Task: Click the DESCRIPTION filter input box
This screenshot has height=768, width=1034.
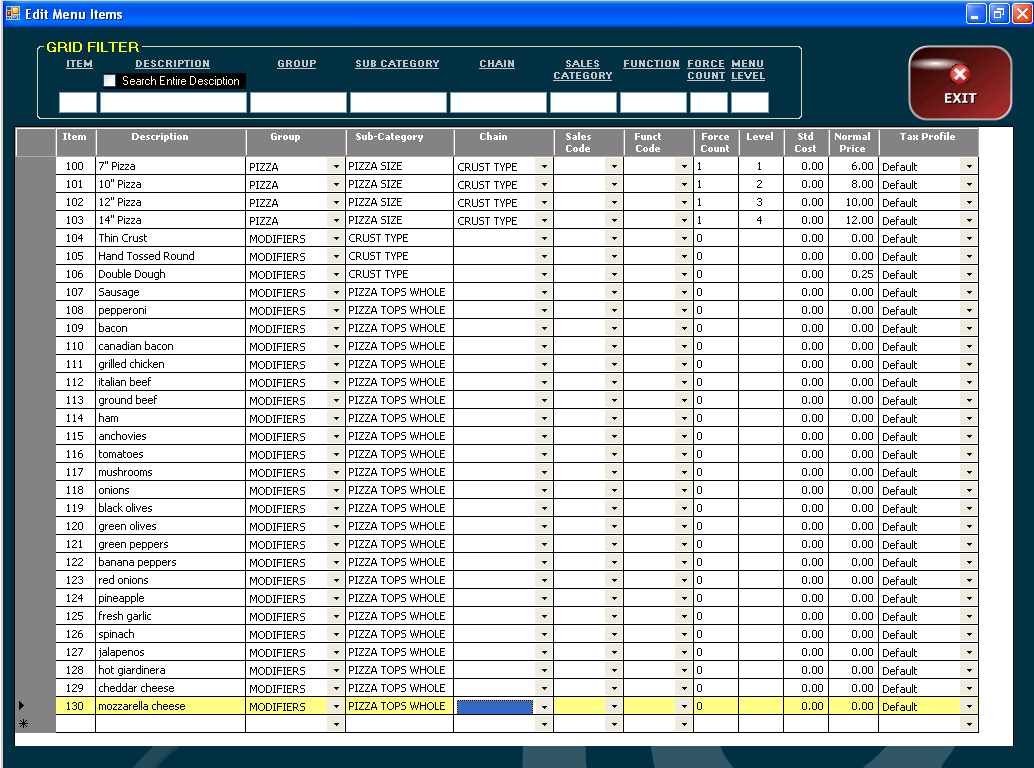Action: (x=173, y=102)
